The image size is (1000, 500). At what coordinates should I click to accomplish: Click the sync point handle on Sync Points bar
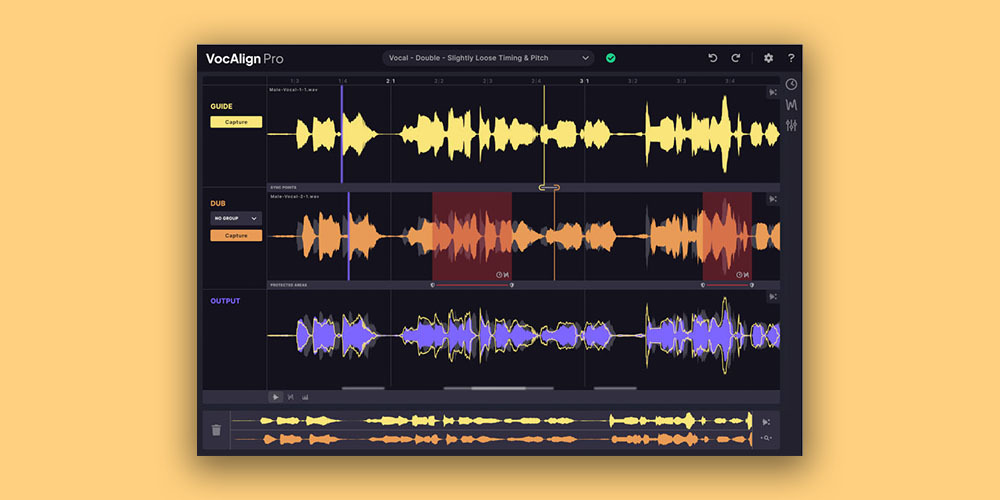[x=549, y=188]
